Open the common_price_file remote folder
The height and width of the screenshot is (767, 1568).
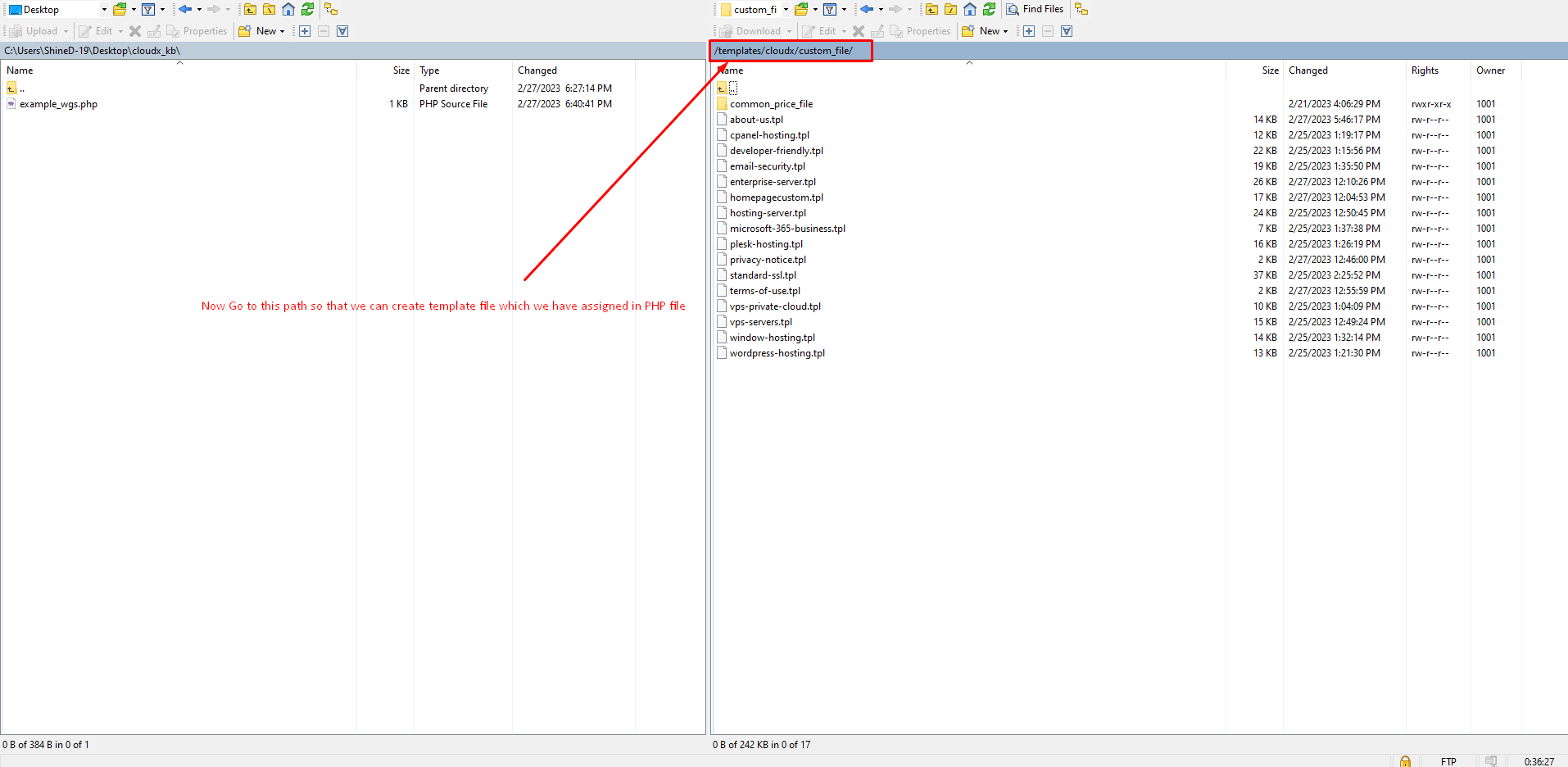pyautogui.click(x=771, y=104)
